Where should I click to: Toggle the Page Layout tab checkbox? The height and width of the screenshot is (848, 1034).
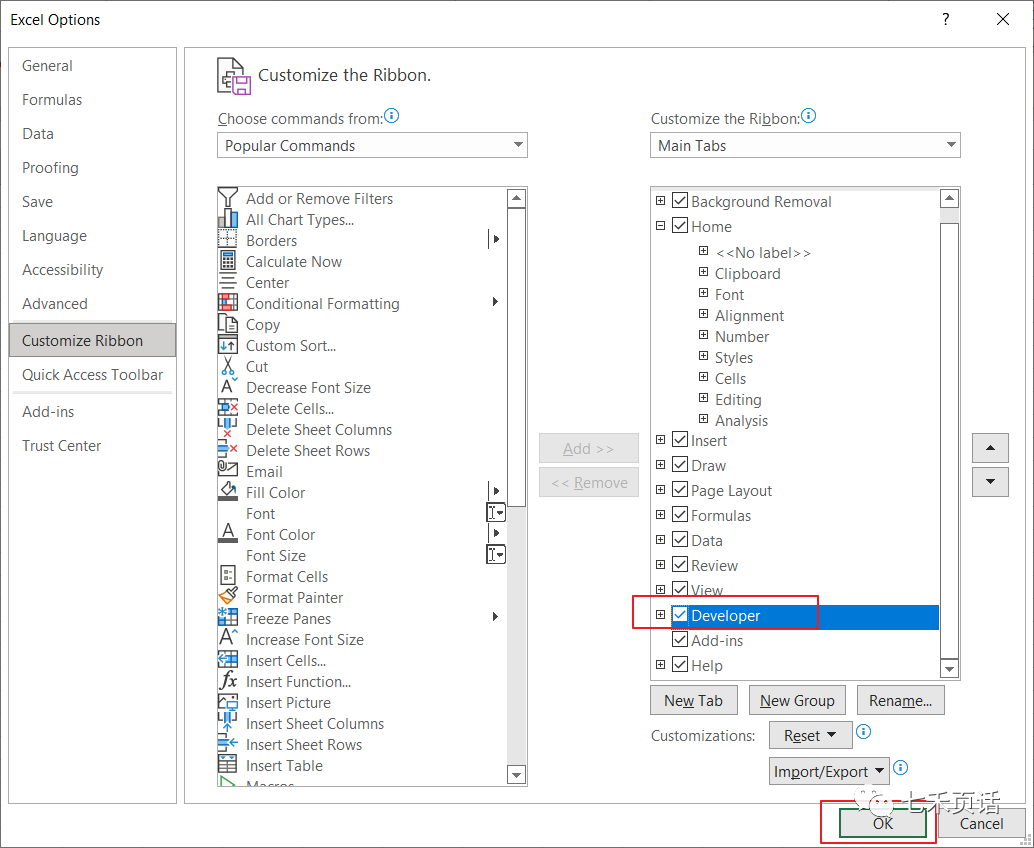coord(680,490)
